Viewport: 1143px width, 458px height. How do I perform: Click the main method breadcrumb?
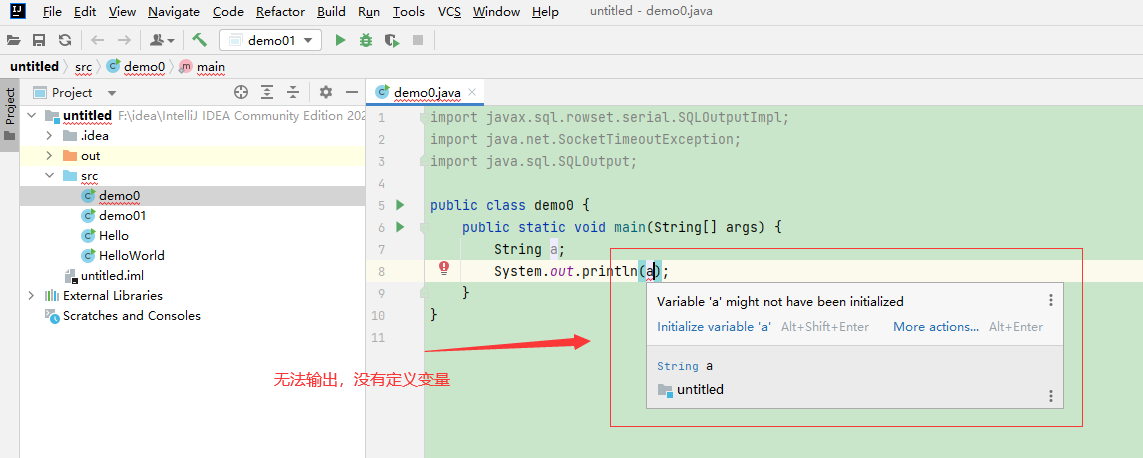pyautogui.click(x=202, y=66)
